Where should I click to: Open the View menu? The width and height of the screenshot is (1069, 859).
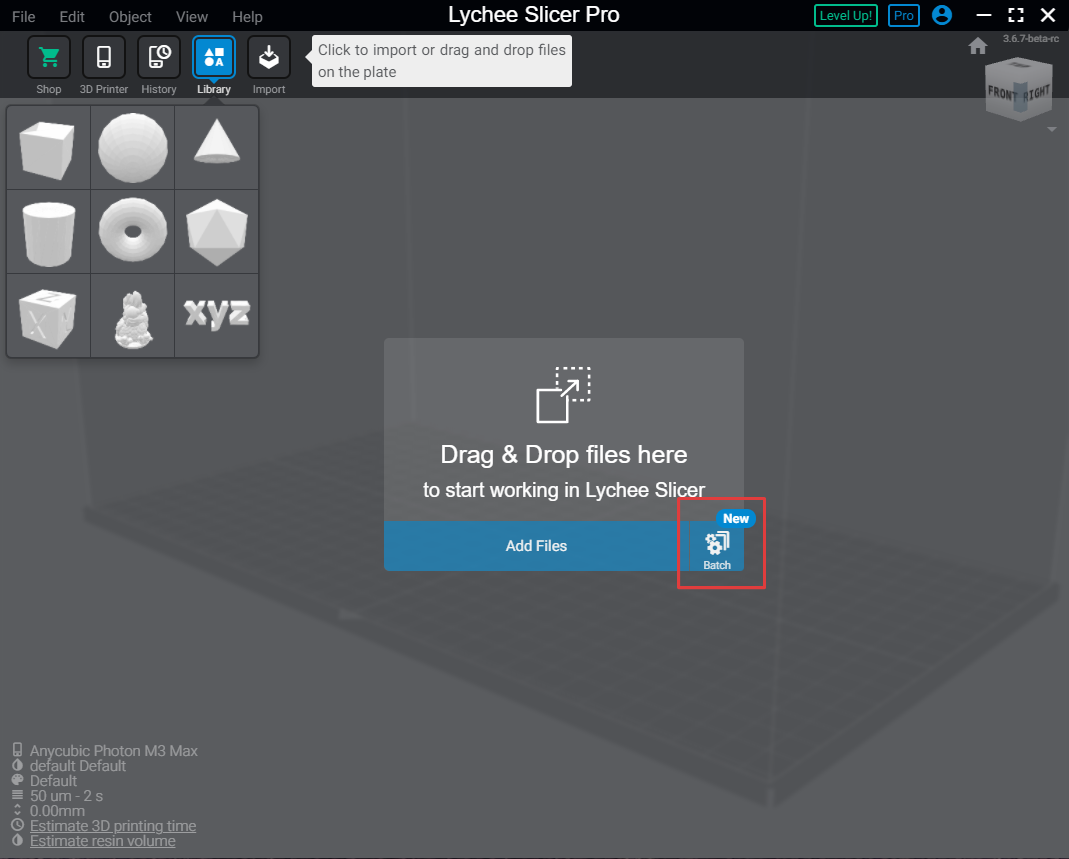pyautogui.click(x=192, y=16)
